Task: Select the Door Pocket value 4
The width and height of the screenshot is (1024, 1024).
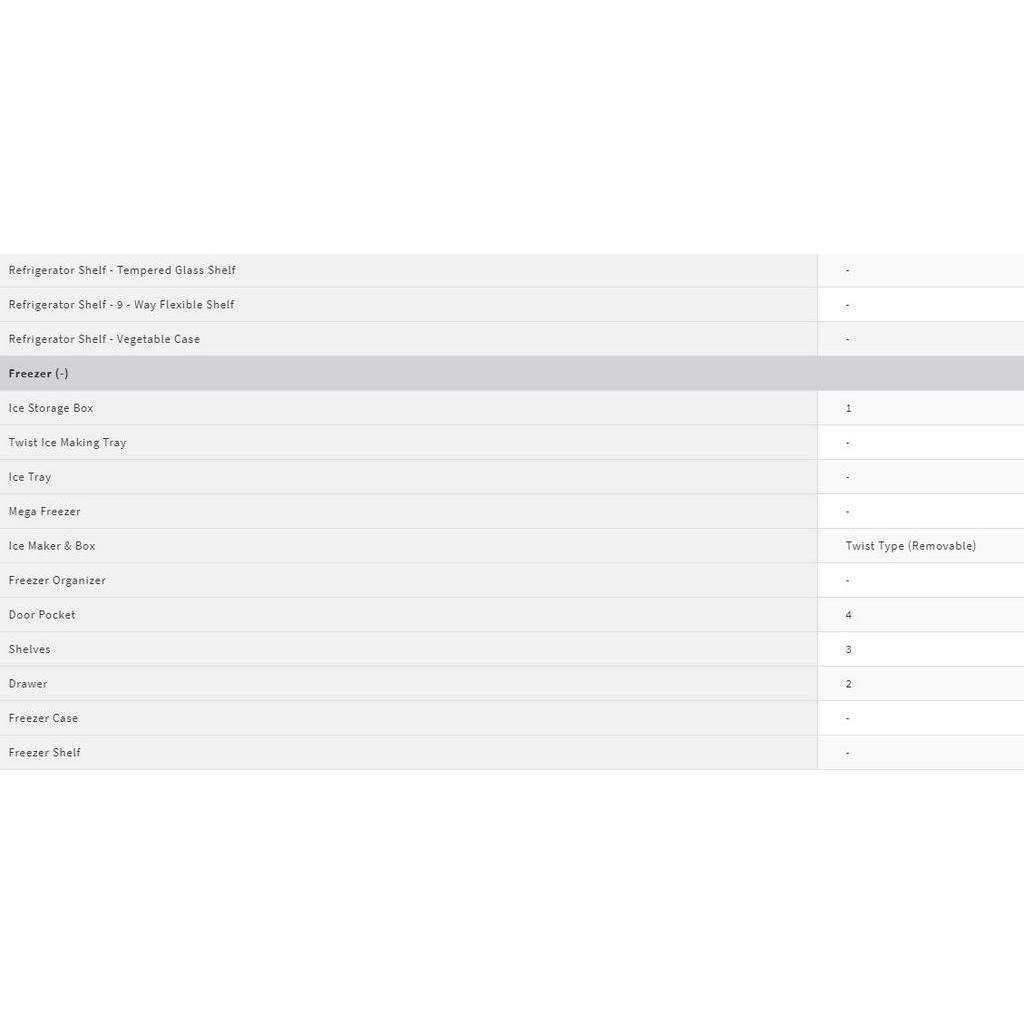Action: coord(849,615)
